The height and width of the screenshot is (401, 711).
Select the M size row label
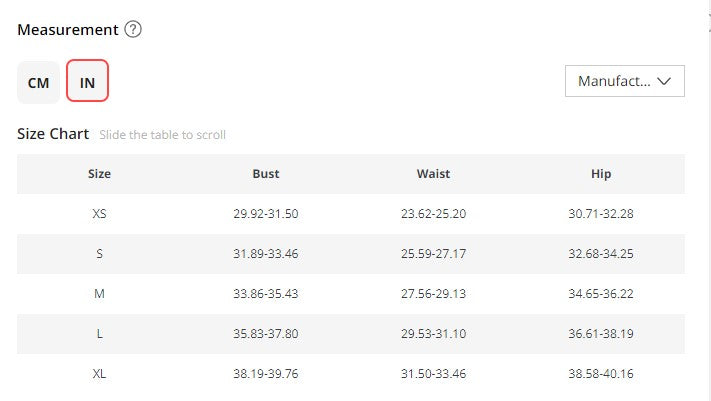point(99,293)
